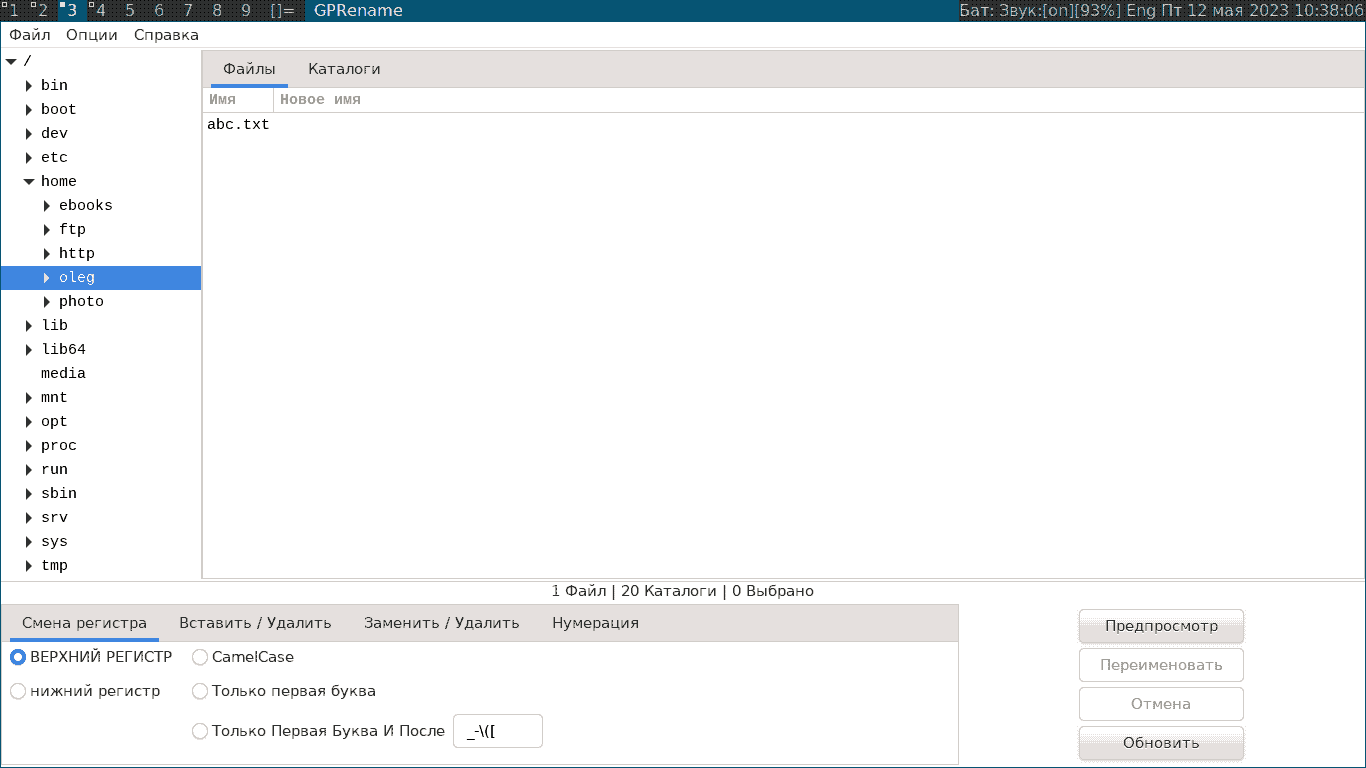Expand the bin folder in tree
The width and height of the screenshot is (1366, 768).
click(x=29, y=86)
